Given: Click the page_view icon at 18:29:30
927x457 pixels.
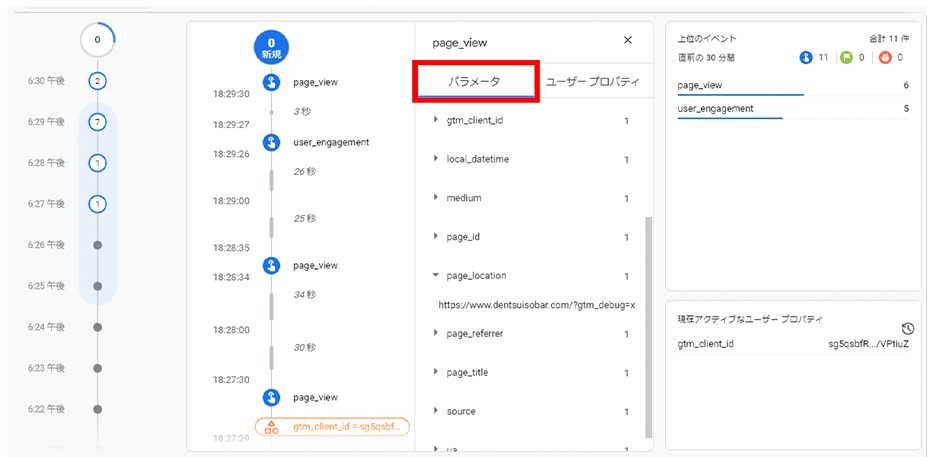Looking at the screenshot, I should pyautogui.click(x=271, y=83).
